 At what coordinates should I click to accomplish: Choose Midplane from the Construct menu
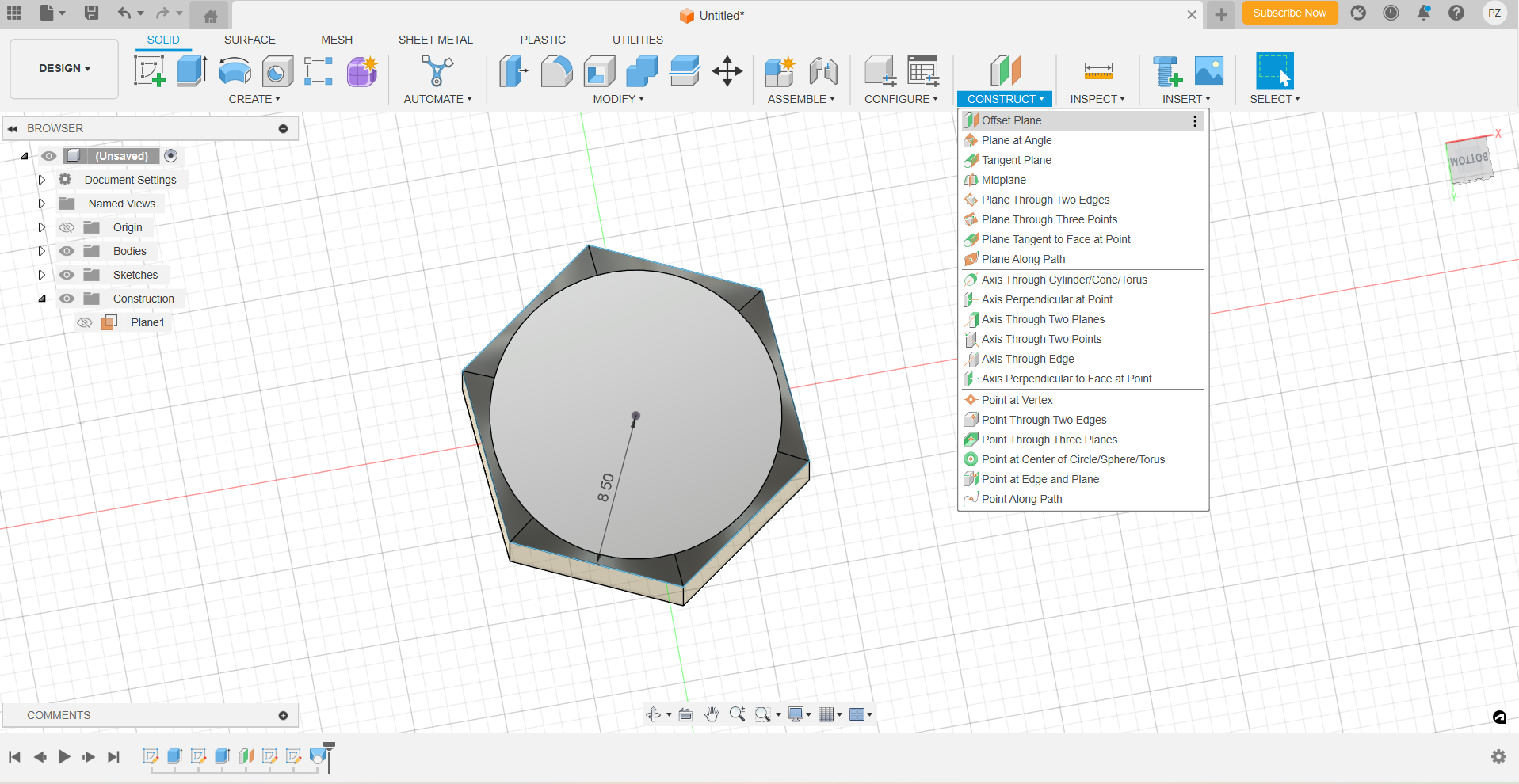tap(1003, 180)
